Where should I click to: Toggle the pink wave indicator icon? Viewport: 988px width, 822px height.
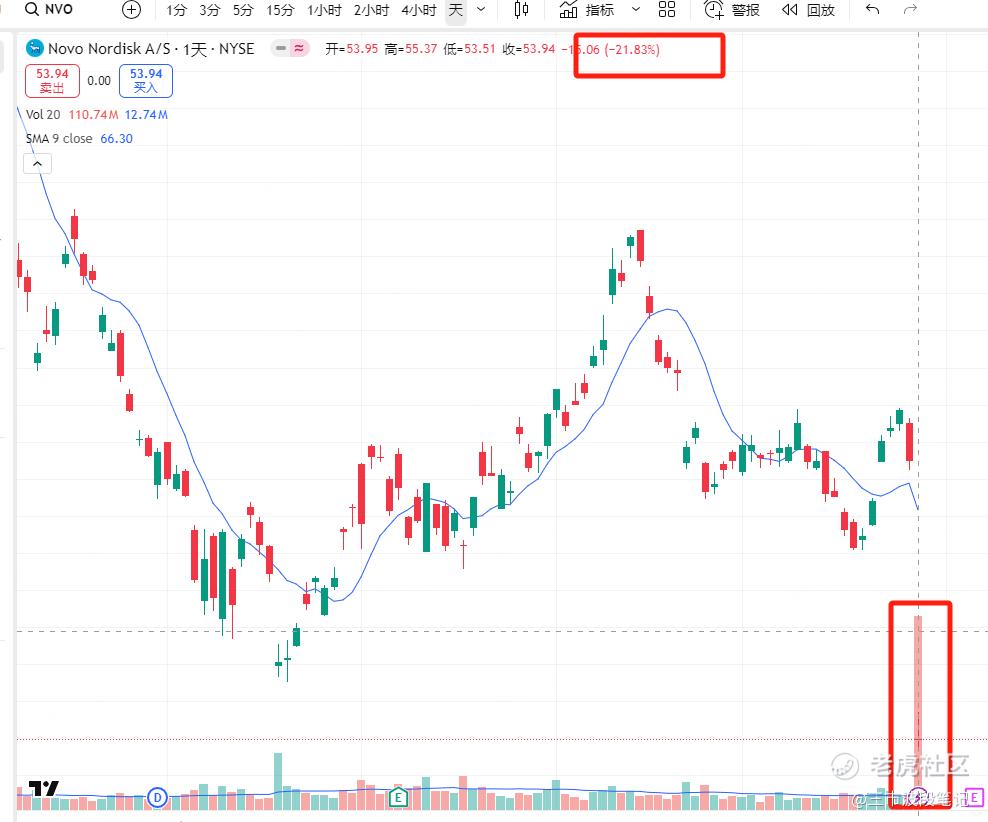pyautogui.click(x=299, y=48)
